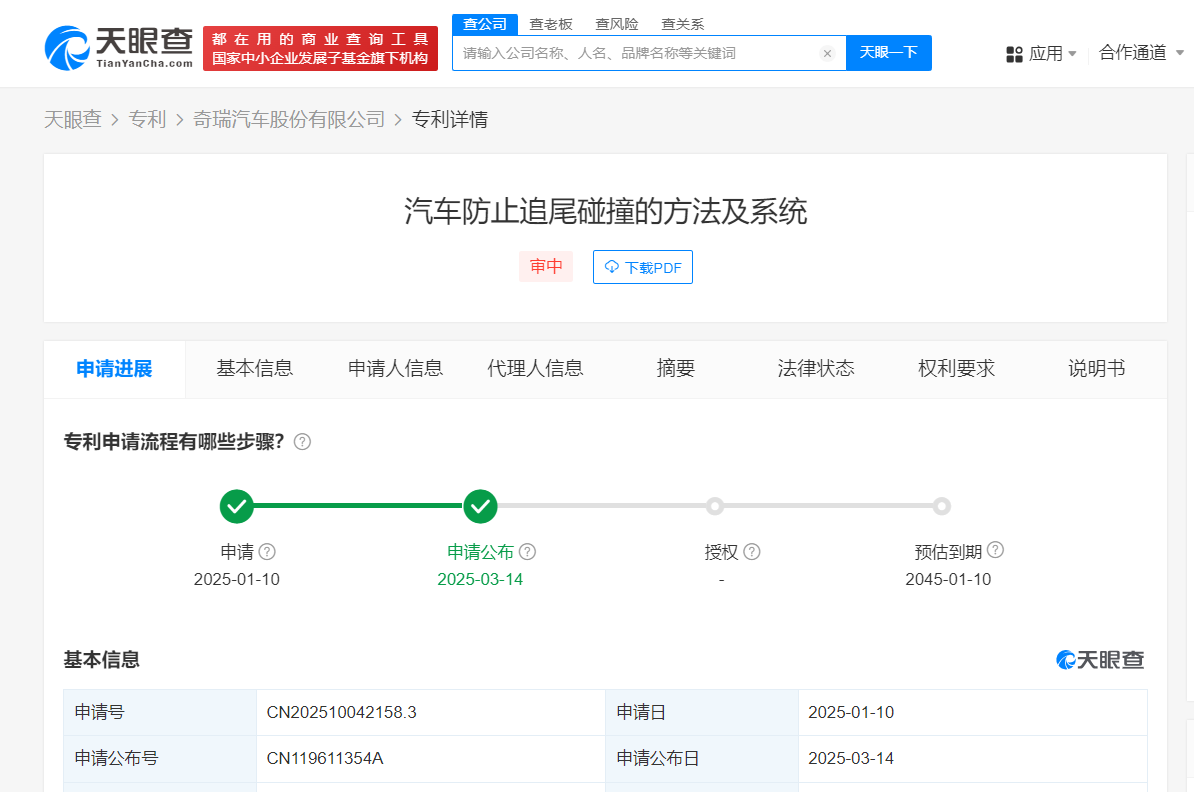Expand the 合作通道 dropdown
Viewport: 1194px width, 792px height.
pyautogui.click(x=1141, y=53)
